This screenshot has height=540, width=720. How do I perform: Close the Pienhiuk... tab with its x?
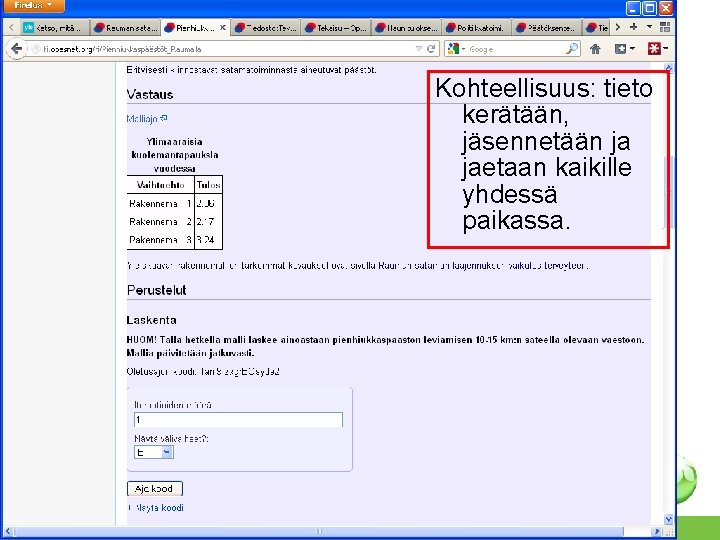[x=222, y=28]
